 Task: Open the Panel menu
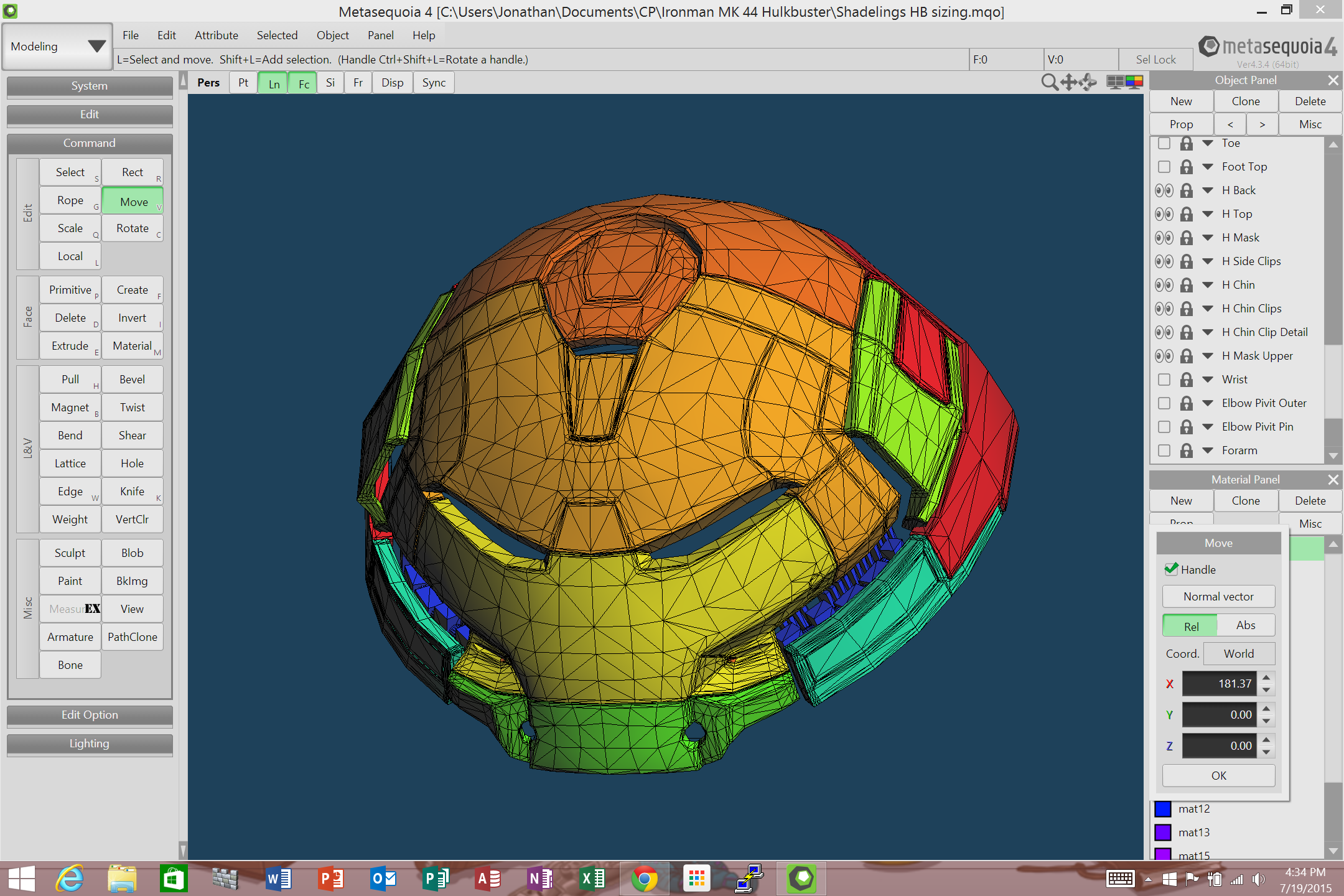point(380,35)
